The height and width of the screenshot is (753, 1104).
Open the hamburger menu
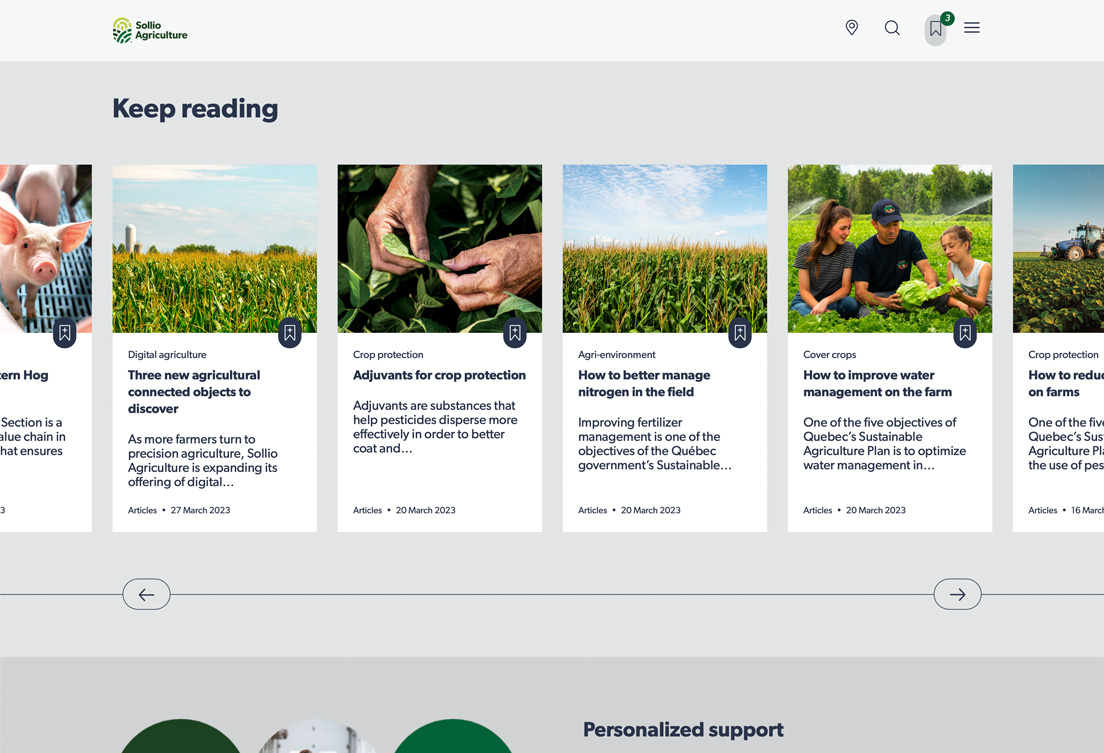(972, 28)
